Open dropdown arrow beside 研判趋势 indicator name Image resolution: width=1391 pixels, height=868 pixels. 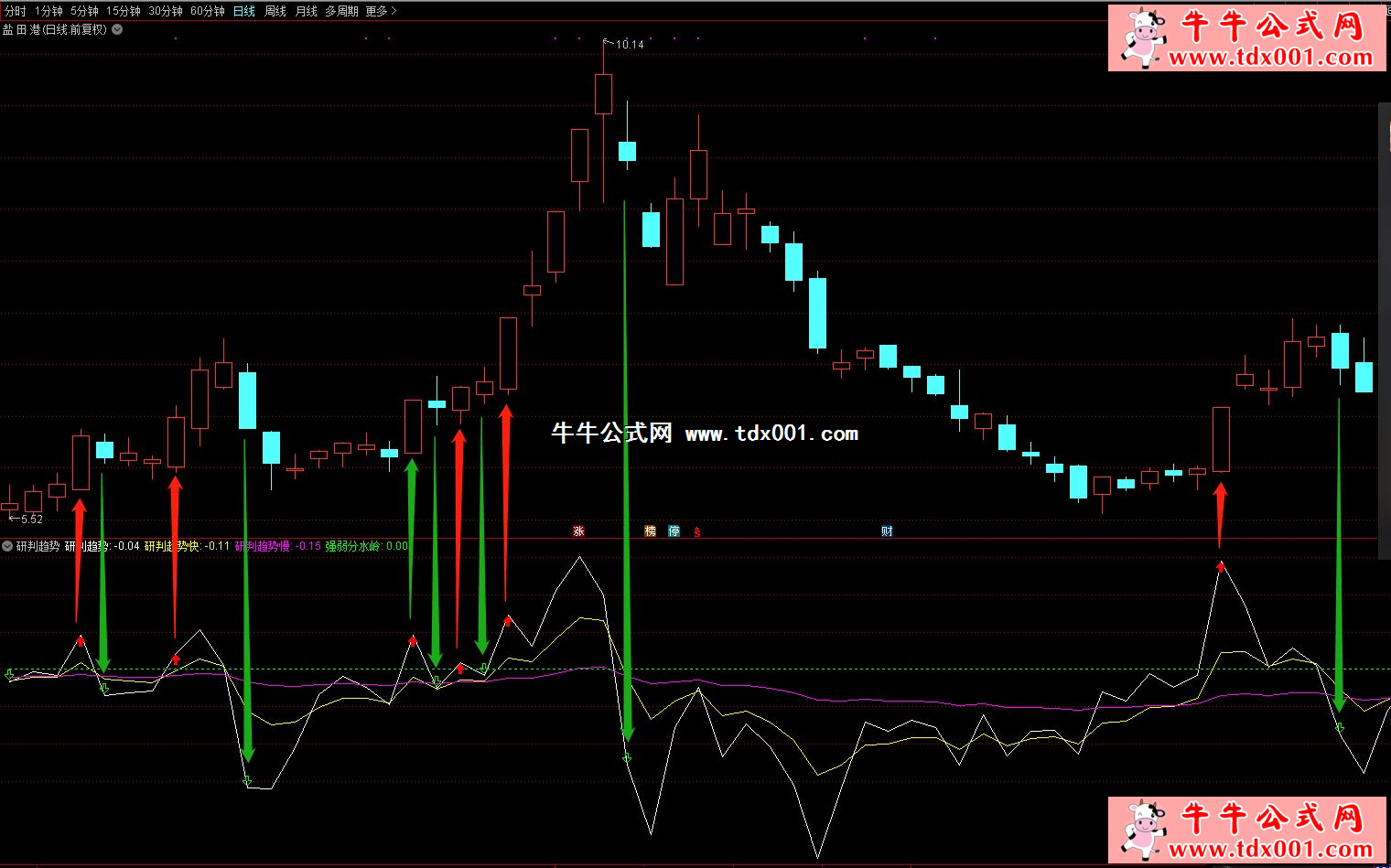pos(7,546)
